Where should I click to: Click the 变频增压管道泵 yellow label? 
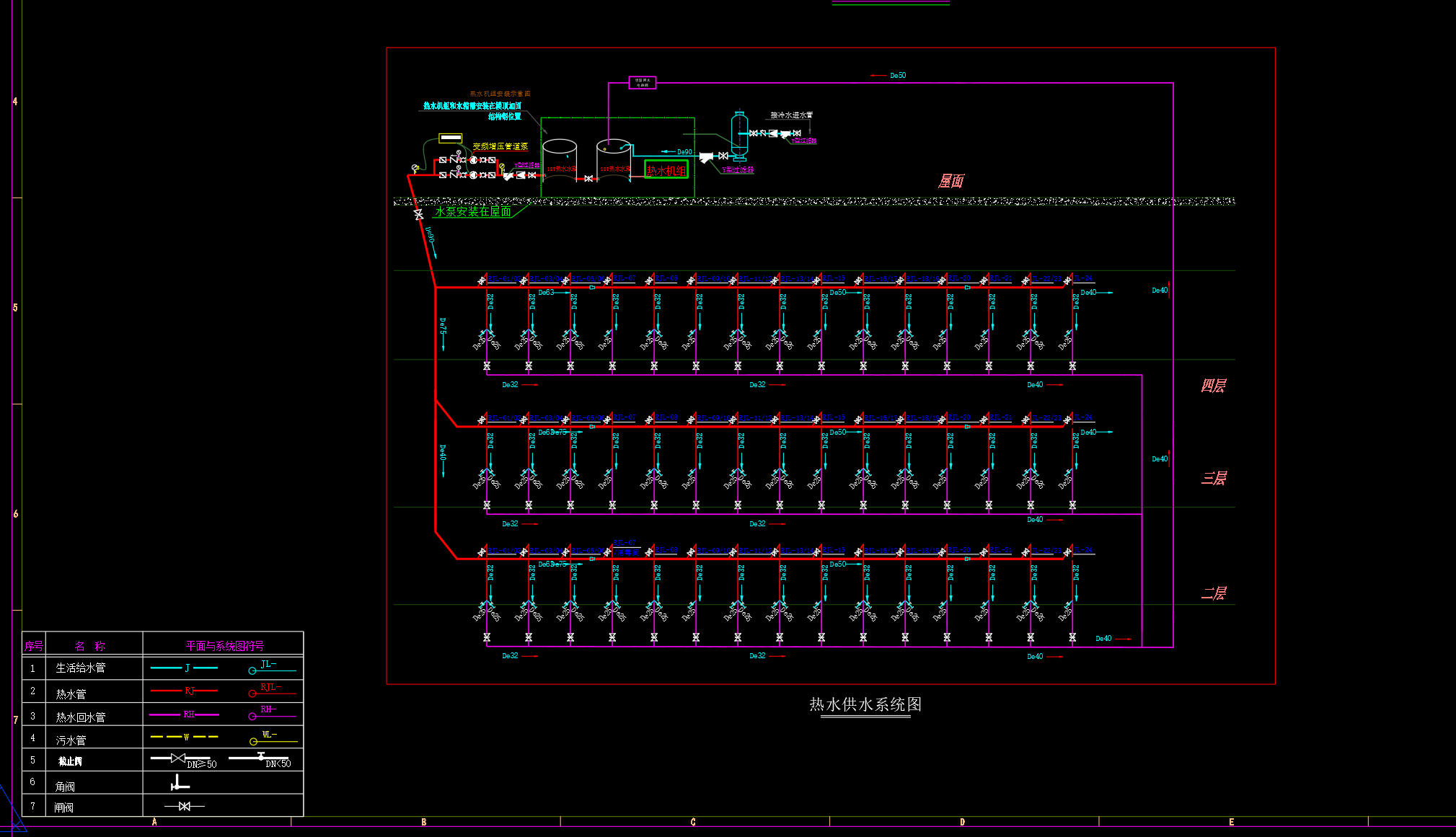[500, 146]
